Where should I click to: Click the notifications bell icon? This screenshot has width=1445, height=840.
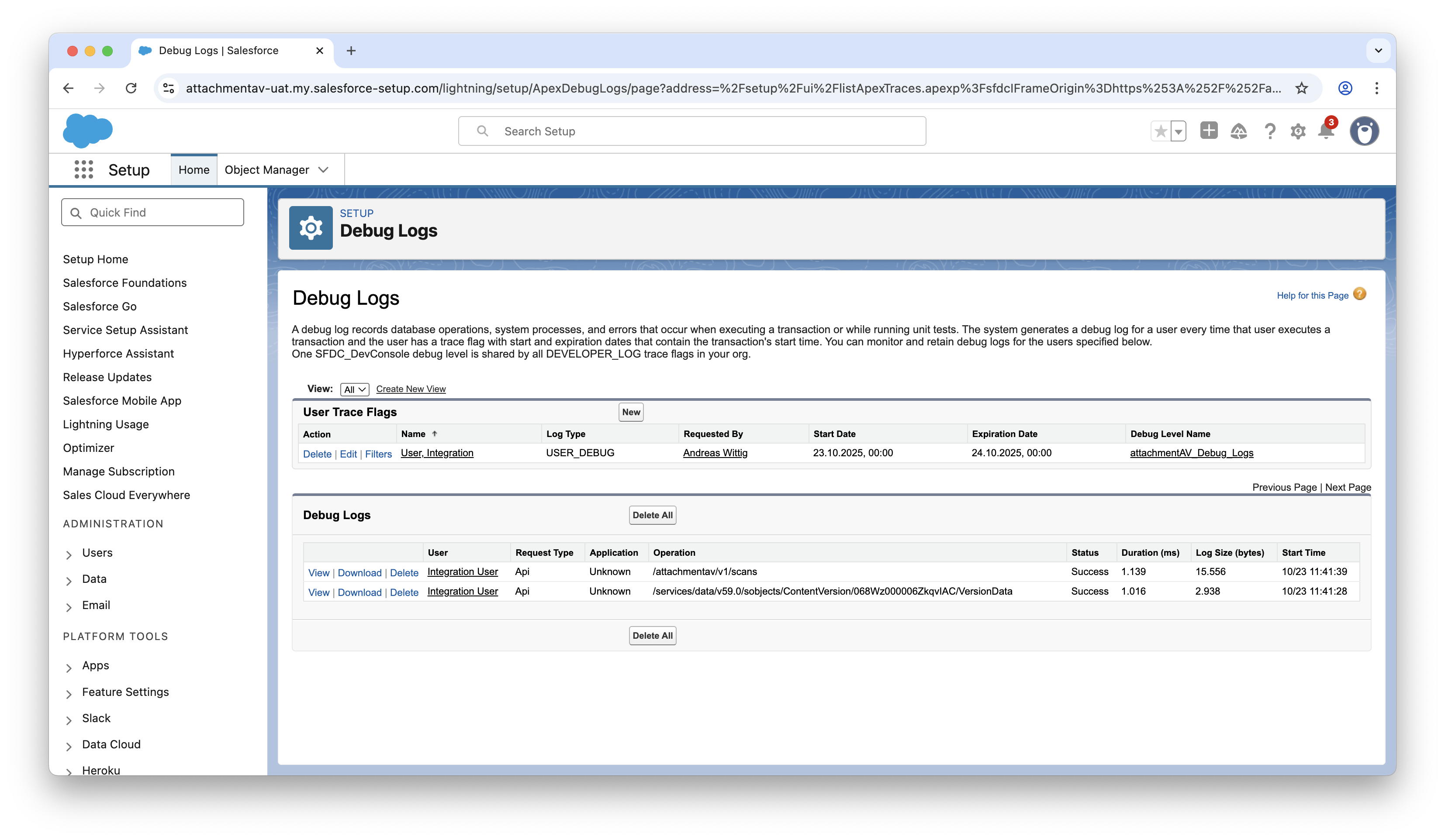(1326, 131)
